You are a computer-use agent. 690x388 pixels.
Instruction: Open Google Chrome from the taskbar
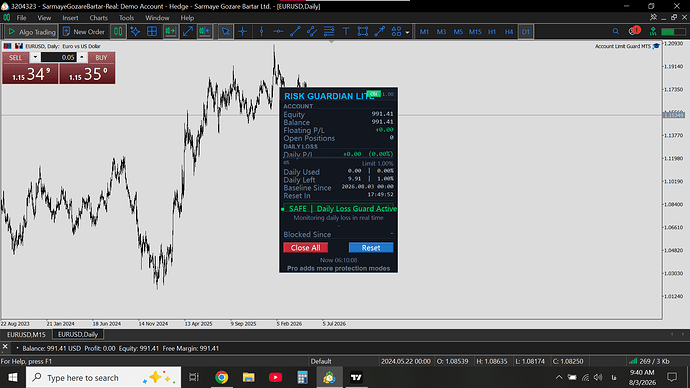point(221,377)
